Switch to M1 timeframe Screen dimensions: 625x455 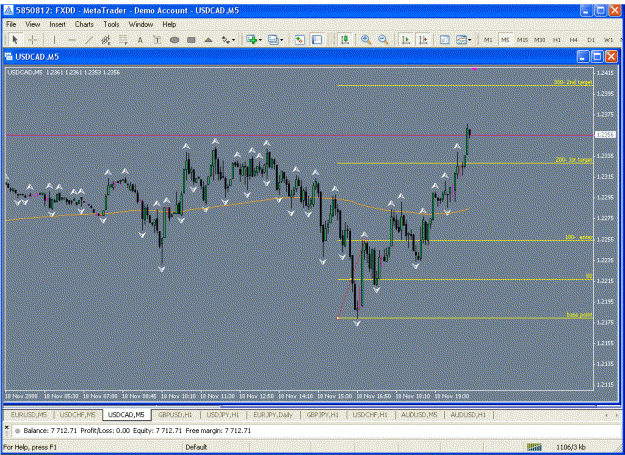point(488,40)
